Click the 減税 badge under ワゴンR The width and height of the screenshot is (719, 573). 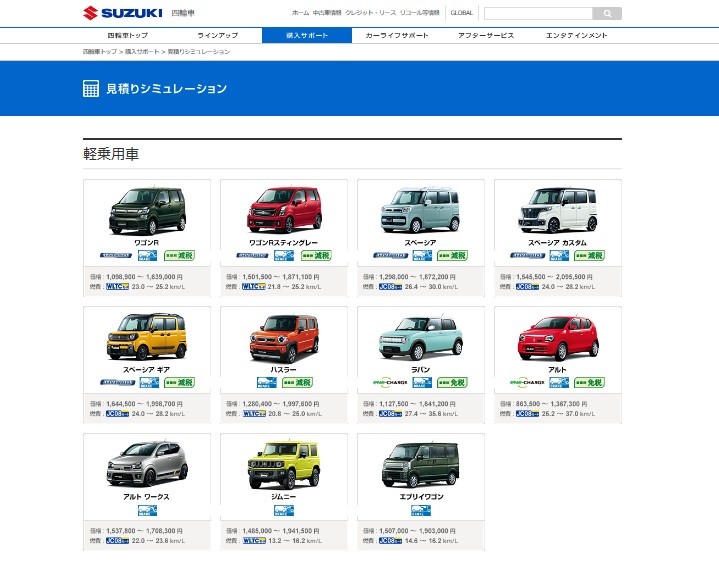coord(180,256)
